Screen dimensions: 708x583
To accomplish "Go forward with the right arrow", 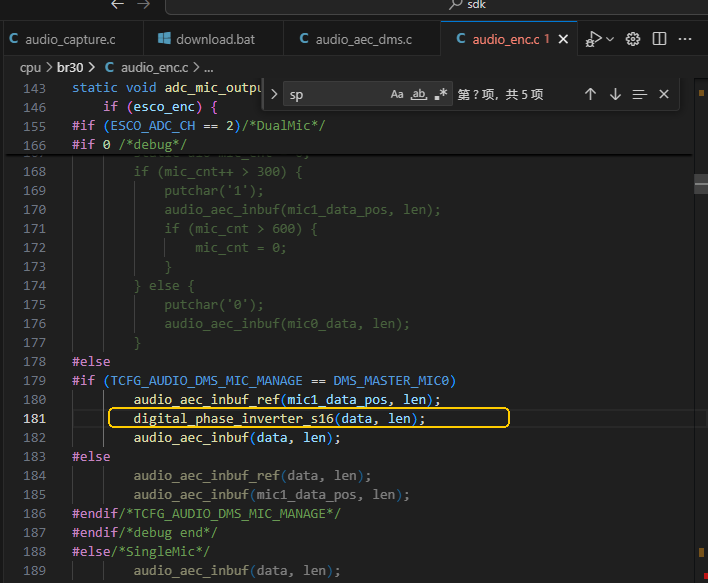I will click(x=144, y=5).
